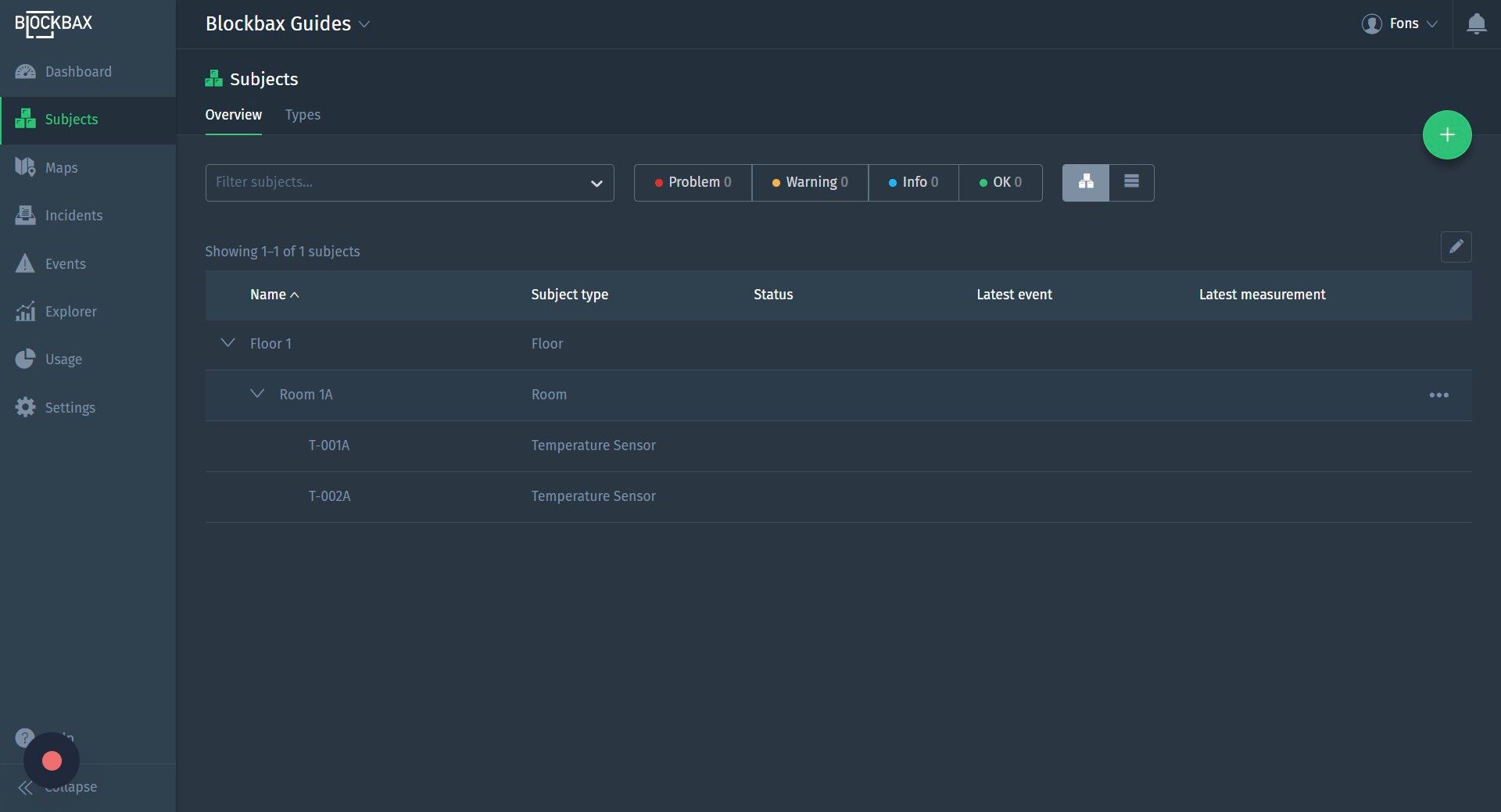This screenshot has width=1501, height=812.
Task: Open the Filter subjects dropdown
Action: tap(410, 183)
